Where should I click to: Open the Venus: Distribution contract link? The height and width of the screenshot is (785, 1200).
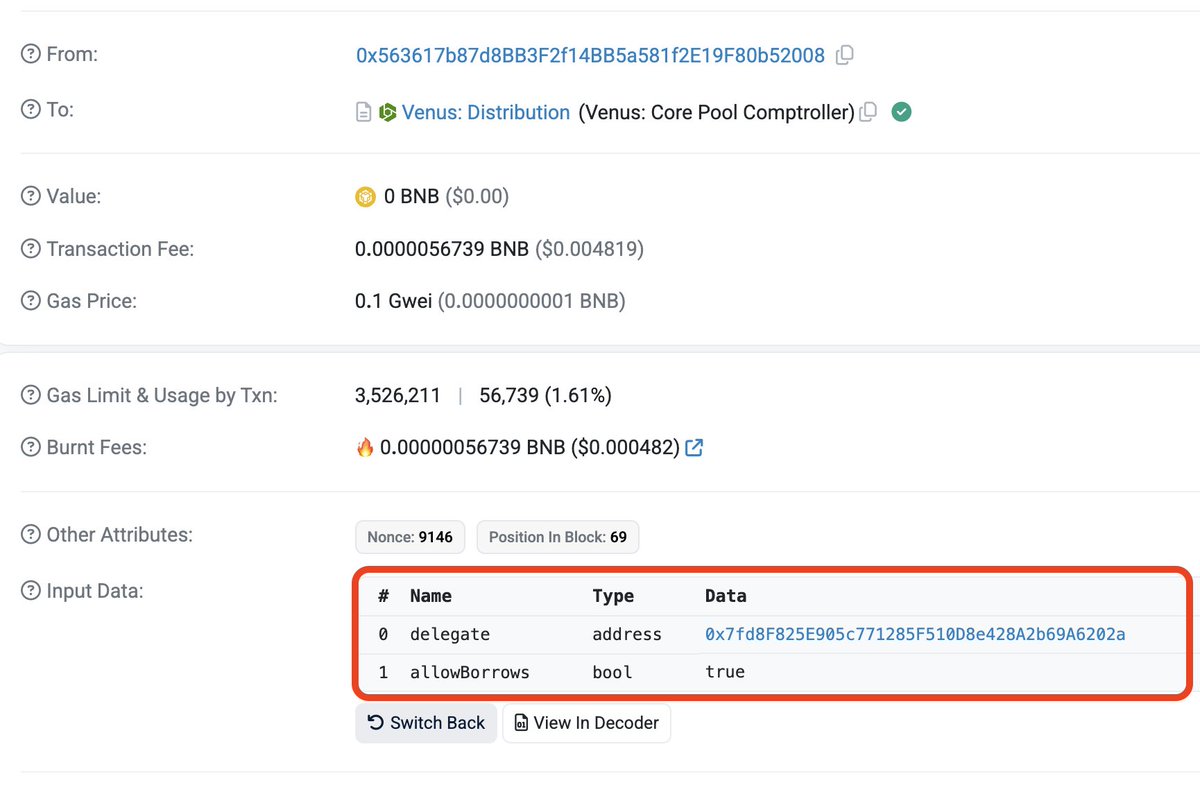(x=486, y=113)
